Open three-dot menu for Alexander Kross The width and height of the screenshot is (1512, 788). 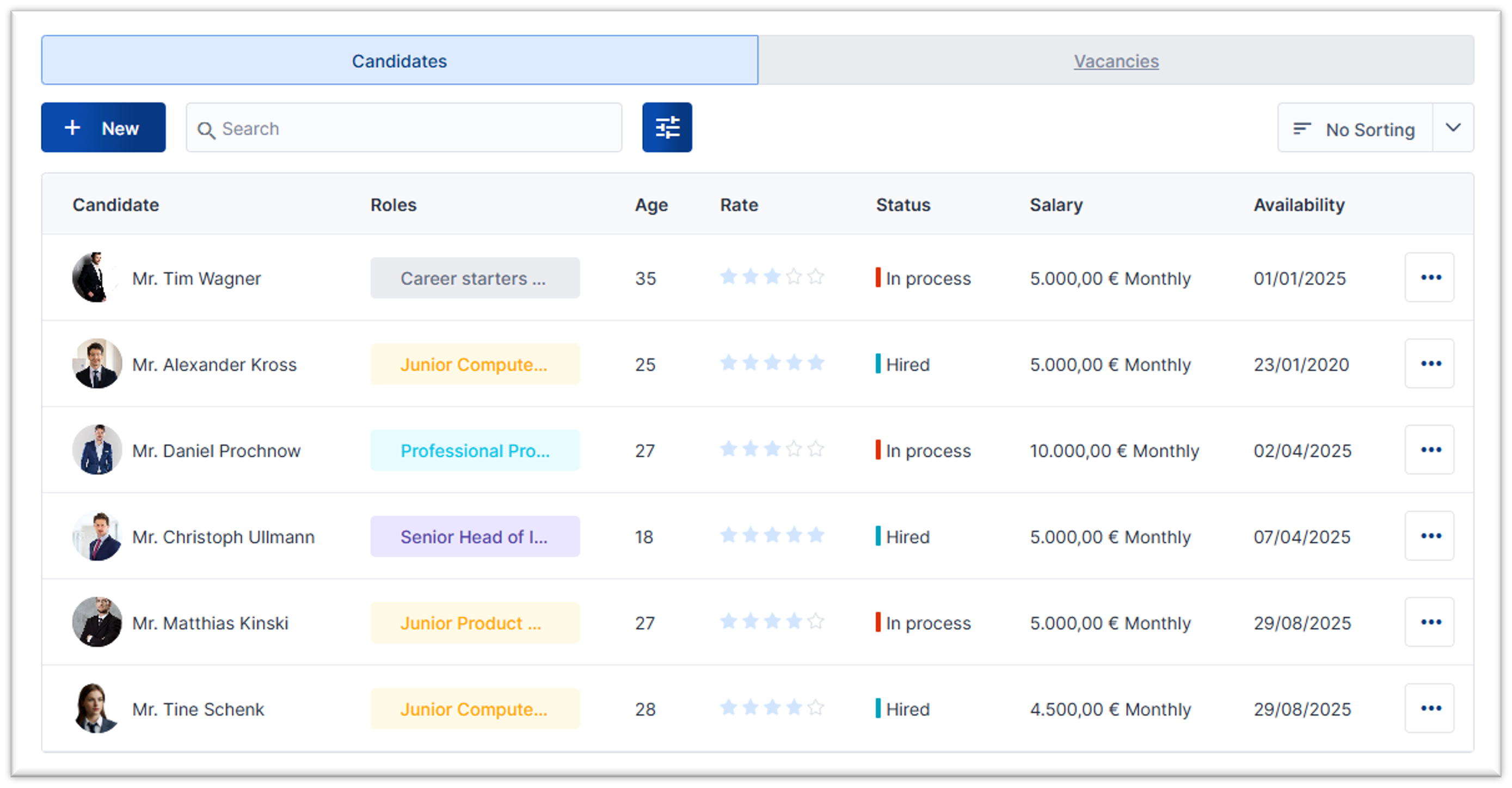1429,363
